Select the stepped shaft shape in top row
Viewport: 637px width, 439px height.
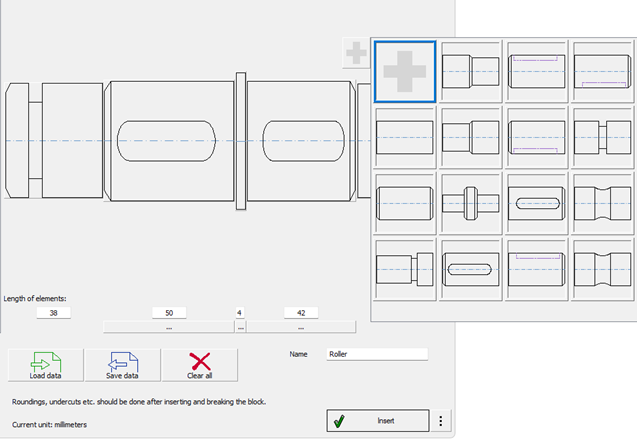coord(470,72)
